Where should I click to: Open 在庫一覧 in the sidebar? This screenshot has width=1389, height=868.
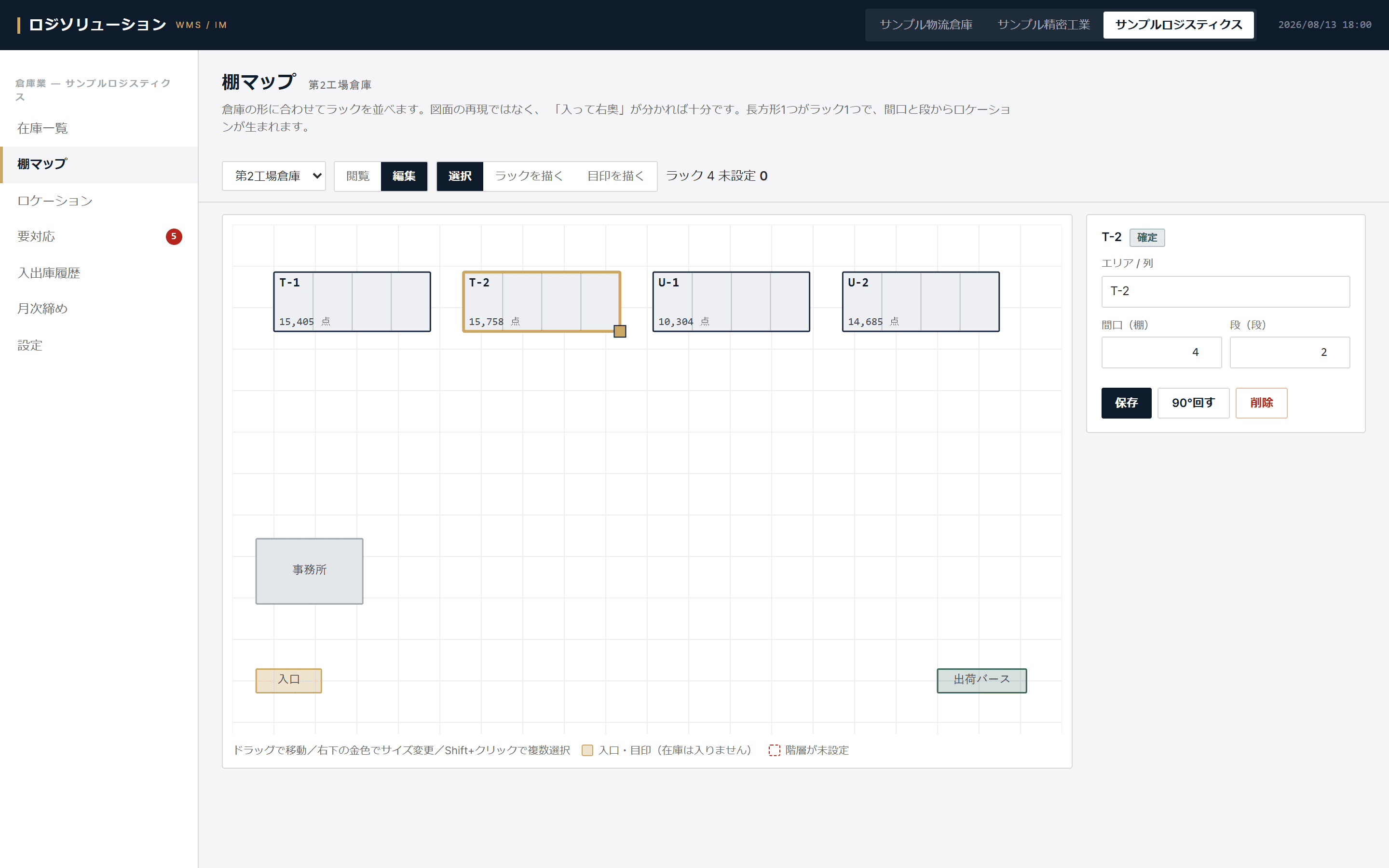click(99, 128)
